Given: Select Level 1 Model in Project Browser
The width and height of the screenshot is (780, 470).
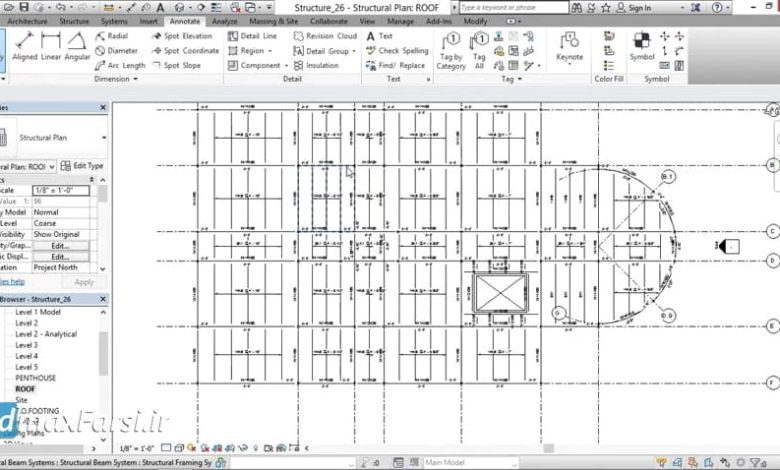Looking at the screenshot, I should tap(38, 312).
